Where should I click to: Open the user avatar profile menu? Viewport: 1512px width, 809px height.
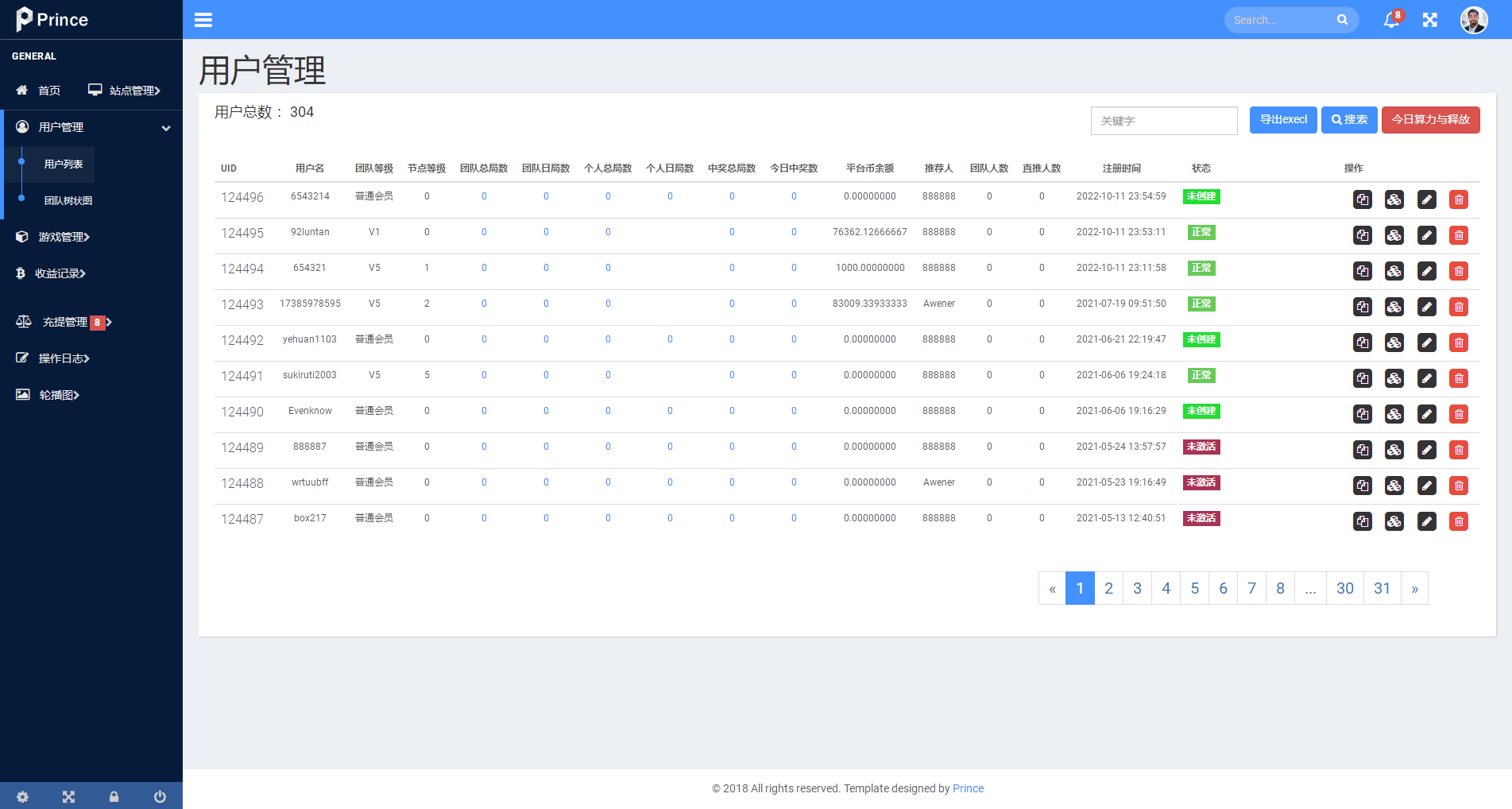point(1474,20)
